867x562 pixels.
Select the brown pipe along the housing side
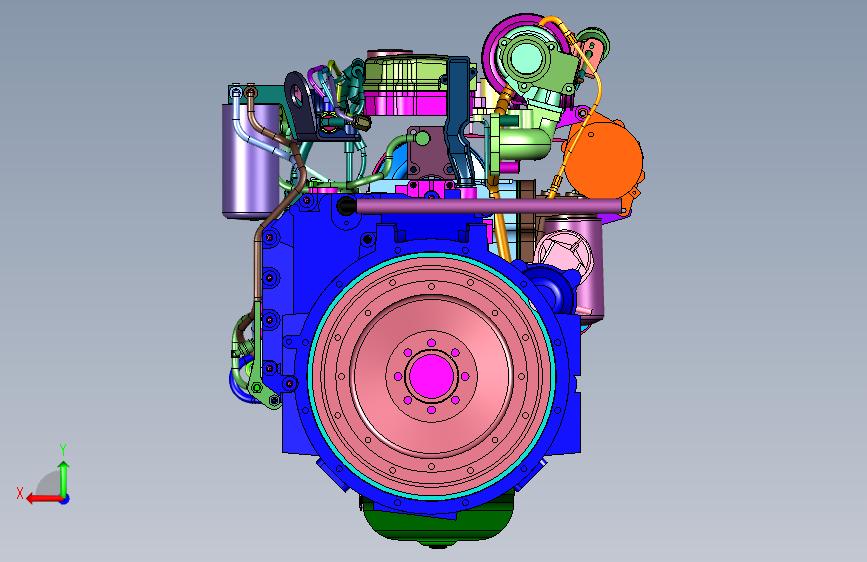pos(259,266)
